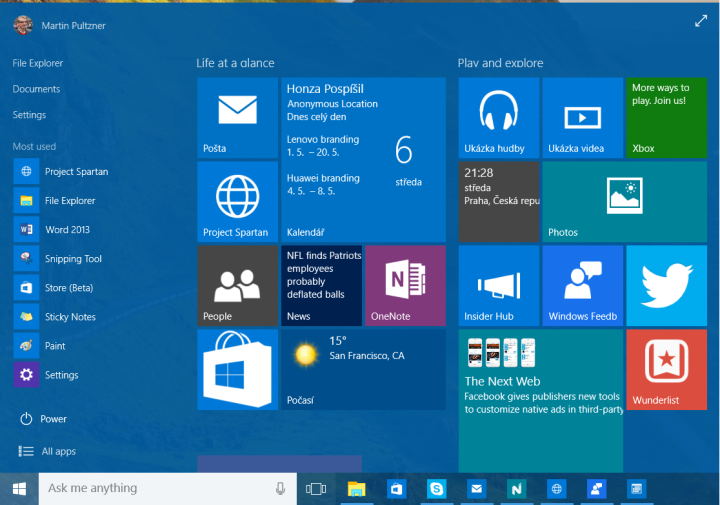Click the Most used heading
720x505 pixels.
coord(34,146)
